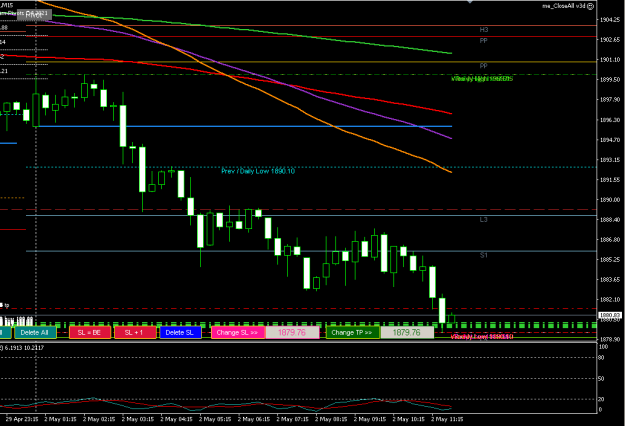Click time label 2 May 03:15

[x=138, y=419]
